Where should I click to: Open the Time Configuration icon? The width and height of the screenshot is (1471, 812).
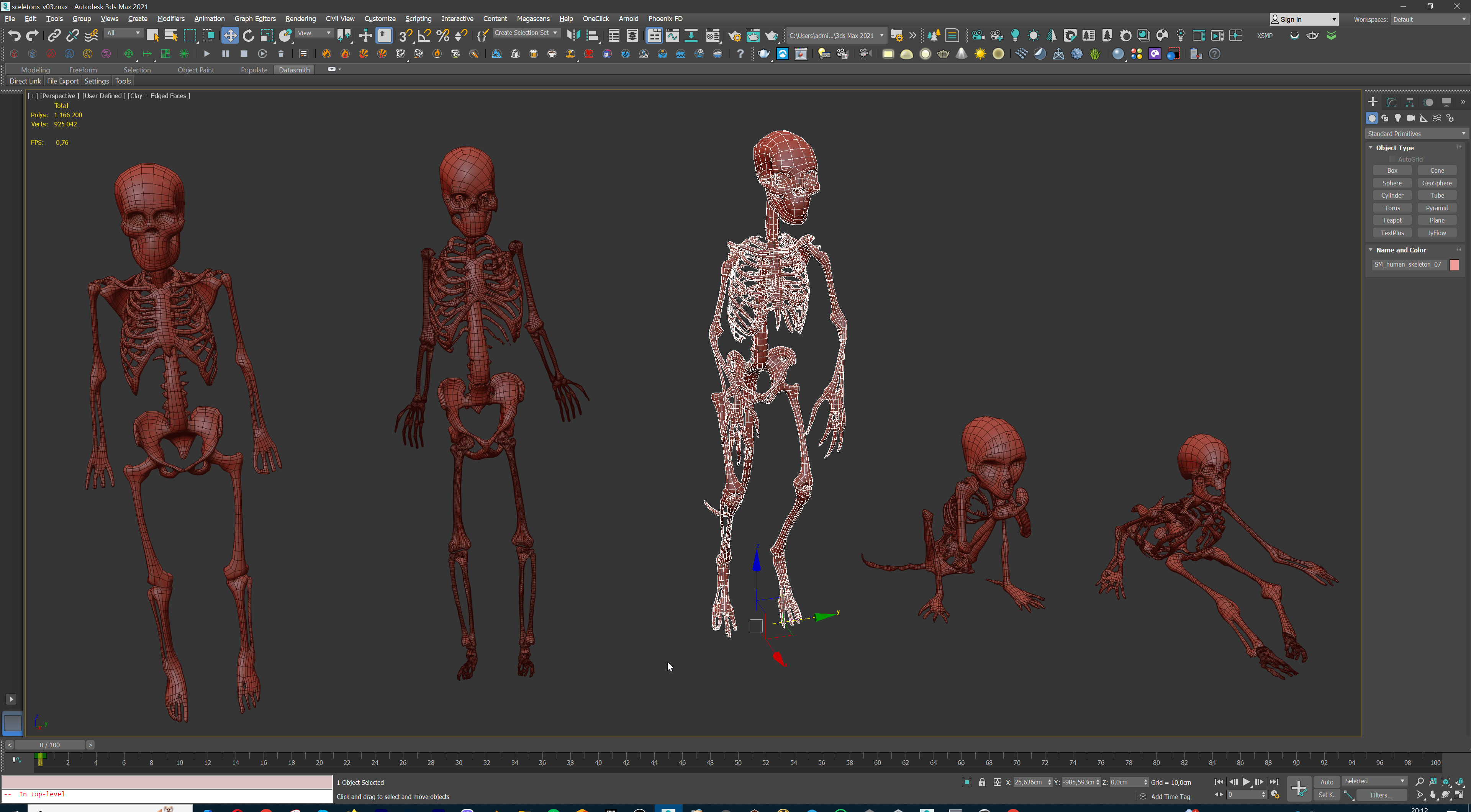tap(1274, 795)
